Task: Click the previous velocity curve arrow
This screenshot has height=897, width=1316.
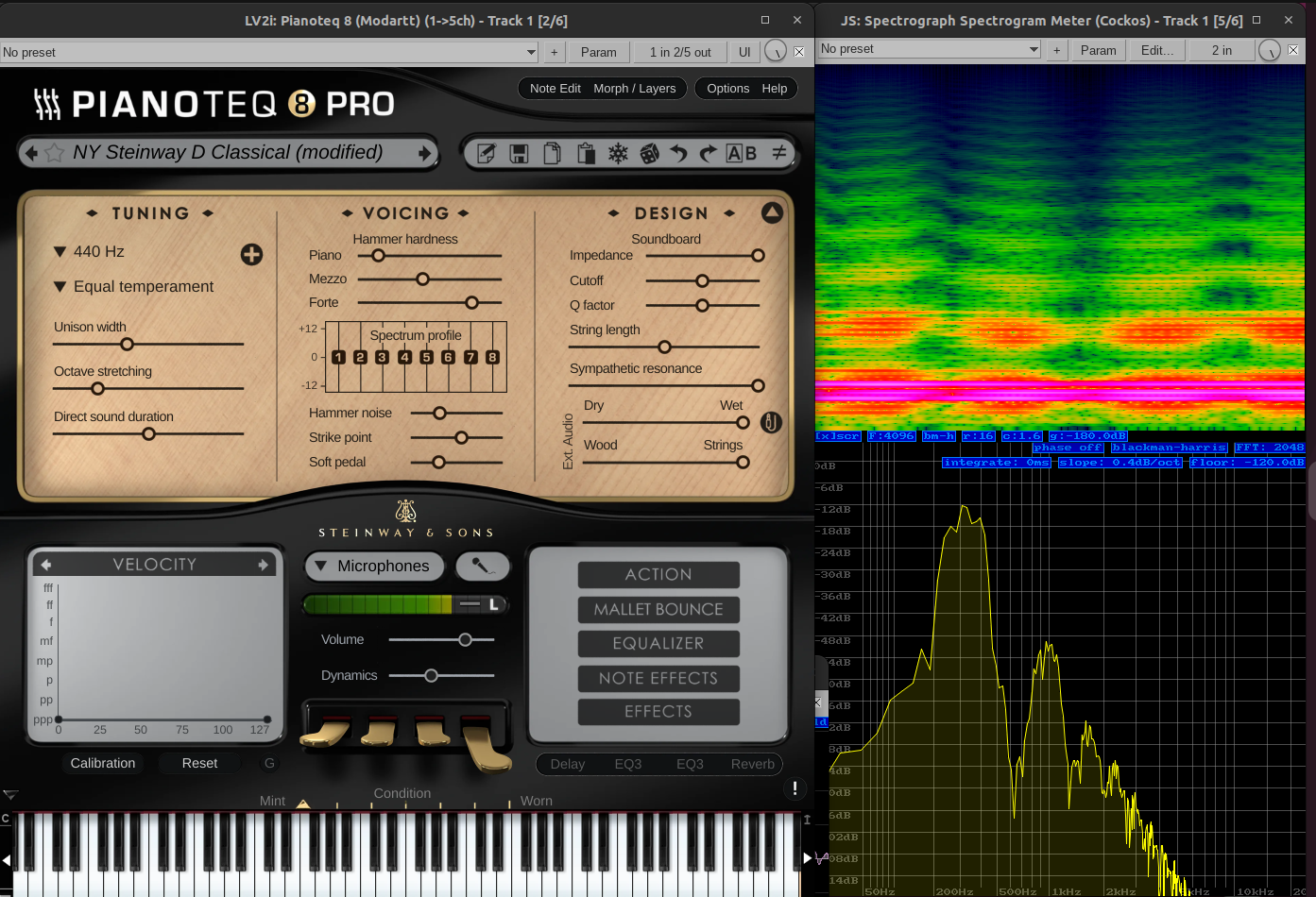Action: (x=46, y=565)
